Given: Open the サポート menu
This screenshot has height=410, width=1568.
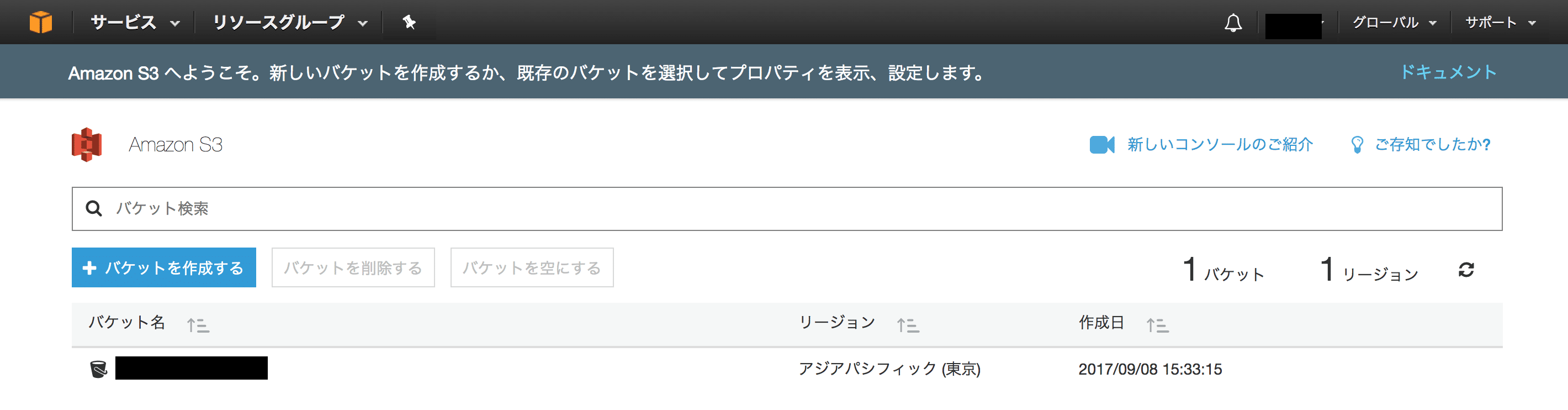Looking at the screenshot, I should pos(1501,23).
